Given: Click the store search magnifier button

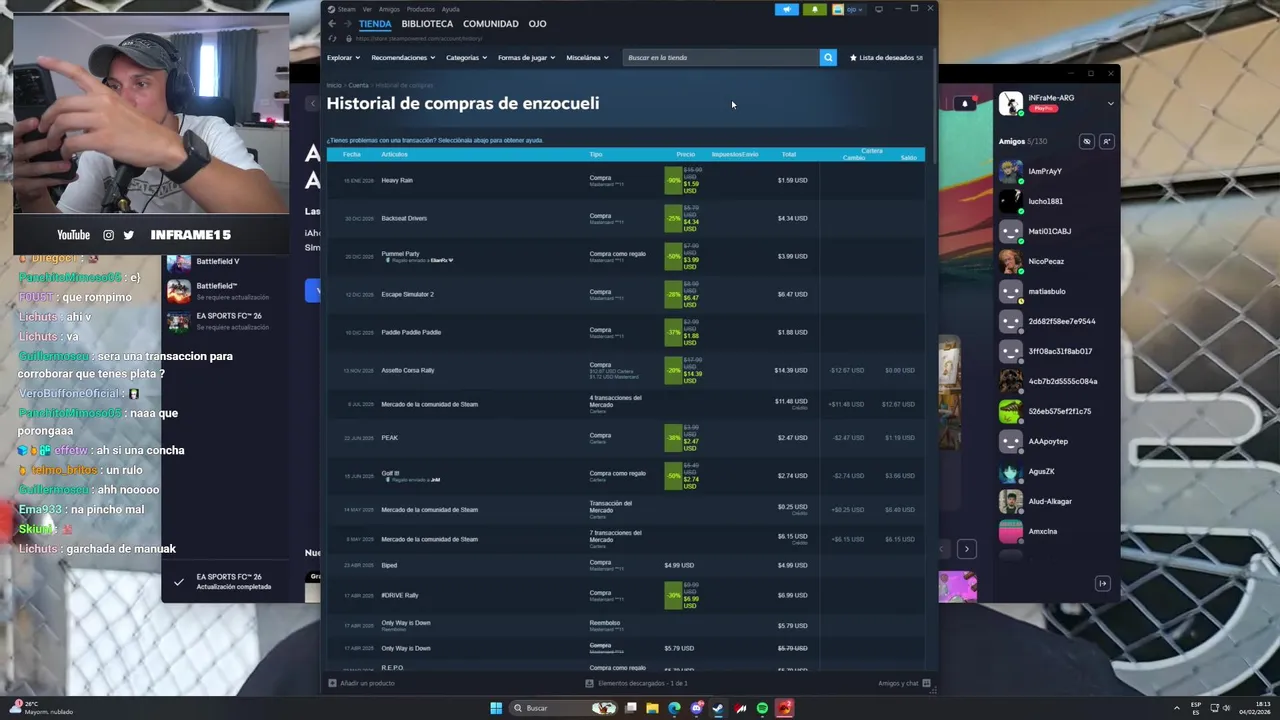Looking at the screenshot, I should (x=828, y=58).
